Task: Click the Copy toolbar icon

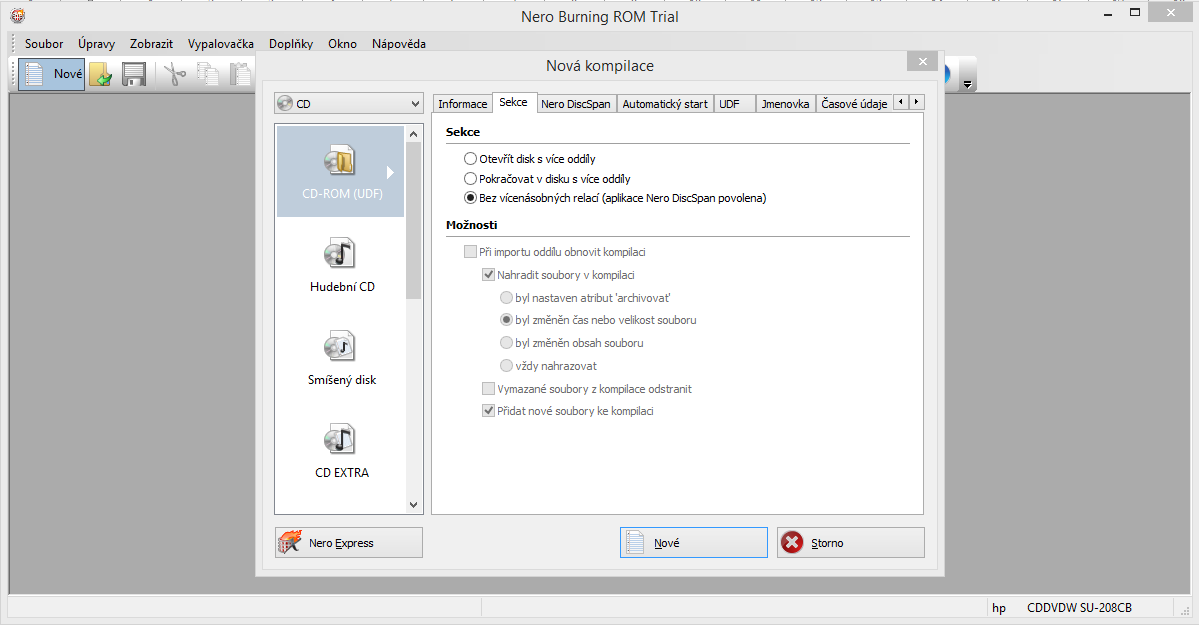Action: [x=208, y=74]
